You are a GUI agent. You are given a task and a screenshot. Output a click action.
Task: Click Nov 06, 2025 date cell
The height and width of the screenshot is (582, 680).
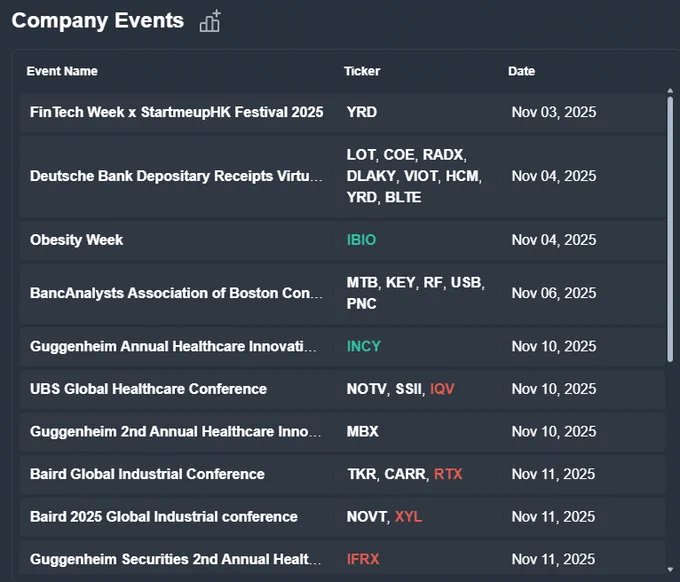(x=554, y=293)
